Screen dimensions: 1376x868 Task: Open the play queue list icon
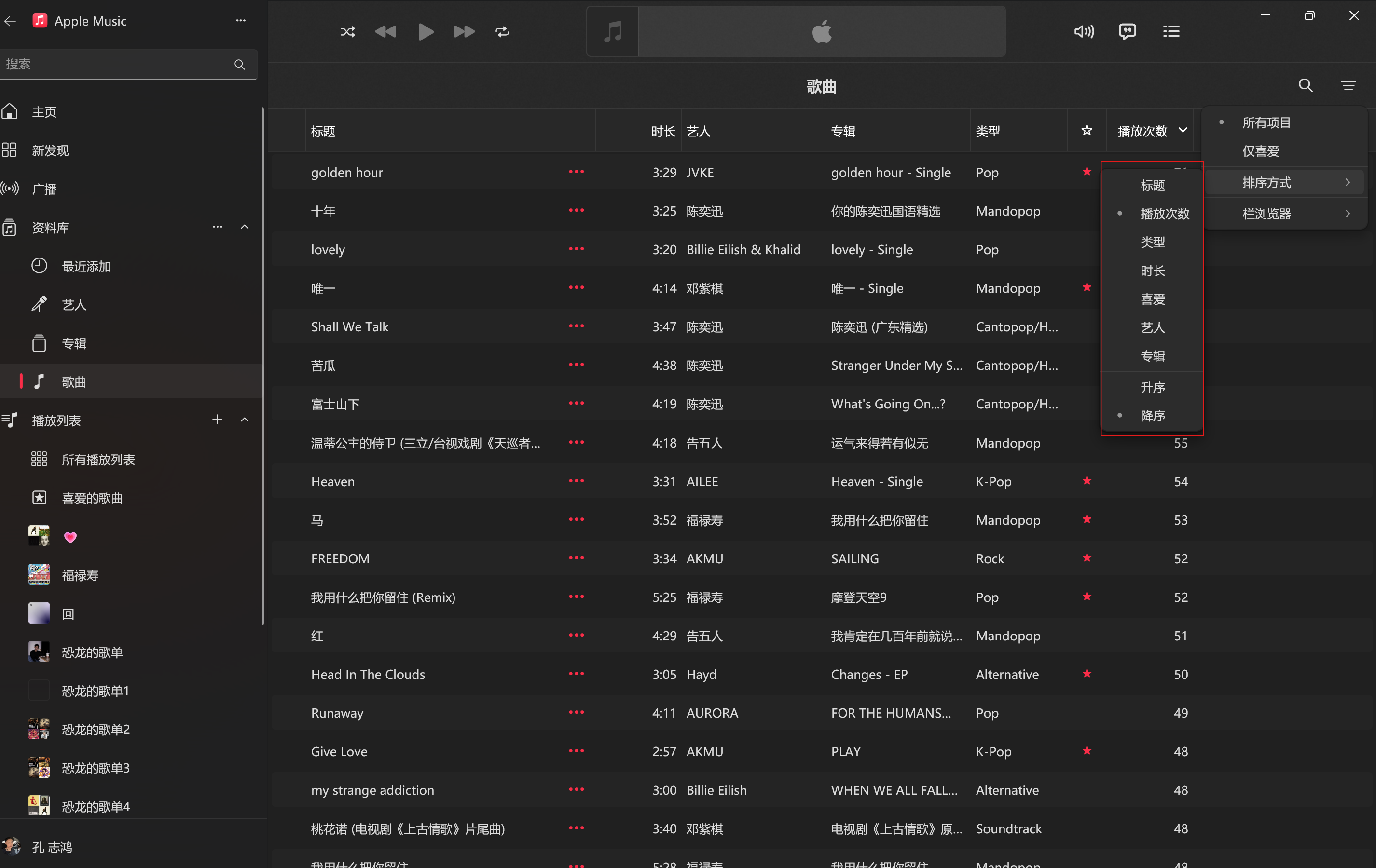coord(1171,31)
